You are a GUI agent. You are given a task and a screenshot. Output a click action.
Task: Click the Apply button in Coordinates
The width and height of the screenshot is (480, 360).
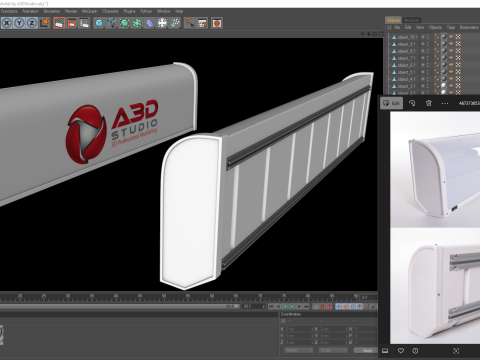(x=367, y=350)
